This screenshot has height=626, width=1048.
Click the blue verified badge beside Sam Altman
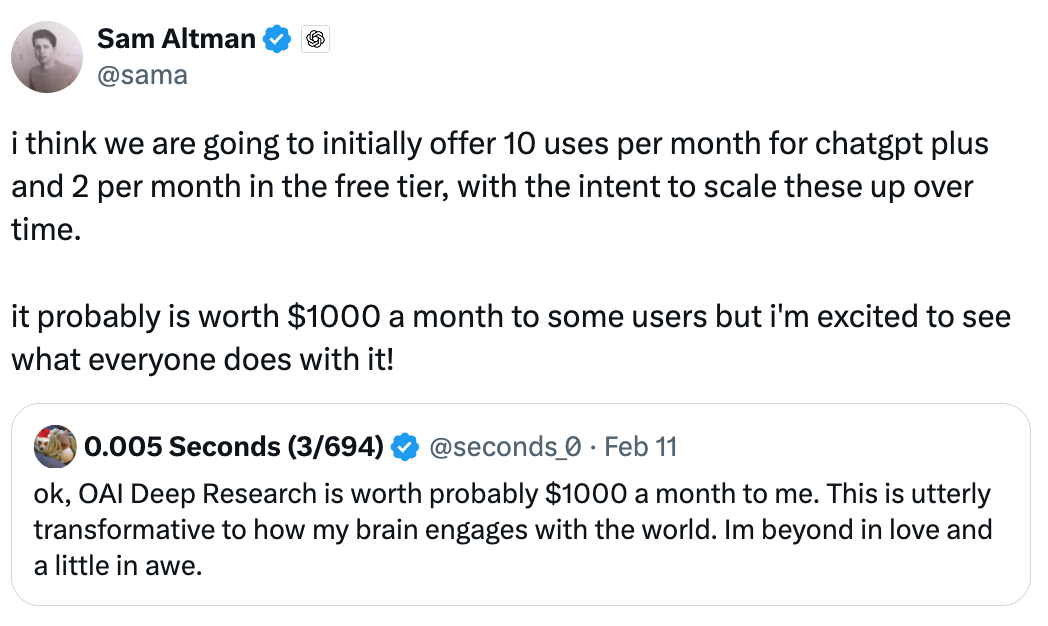(x=277, y=39)
